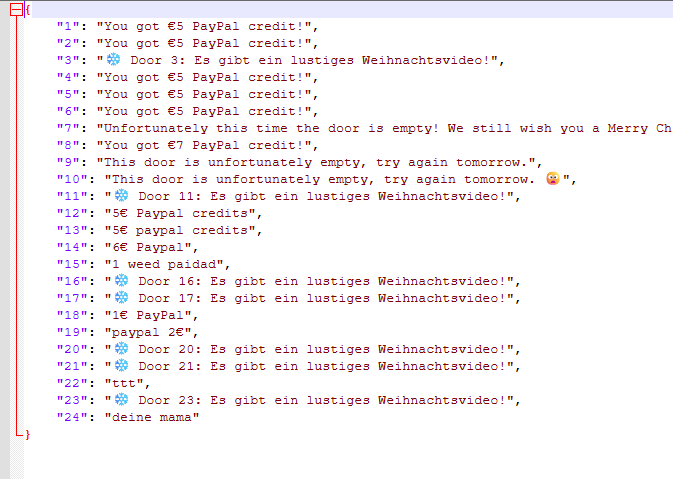Click the snowflake emoji on line "20"
Viewport: 673px width, 479px height.
121,349
